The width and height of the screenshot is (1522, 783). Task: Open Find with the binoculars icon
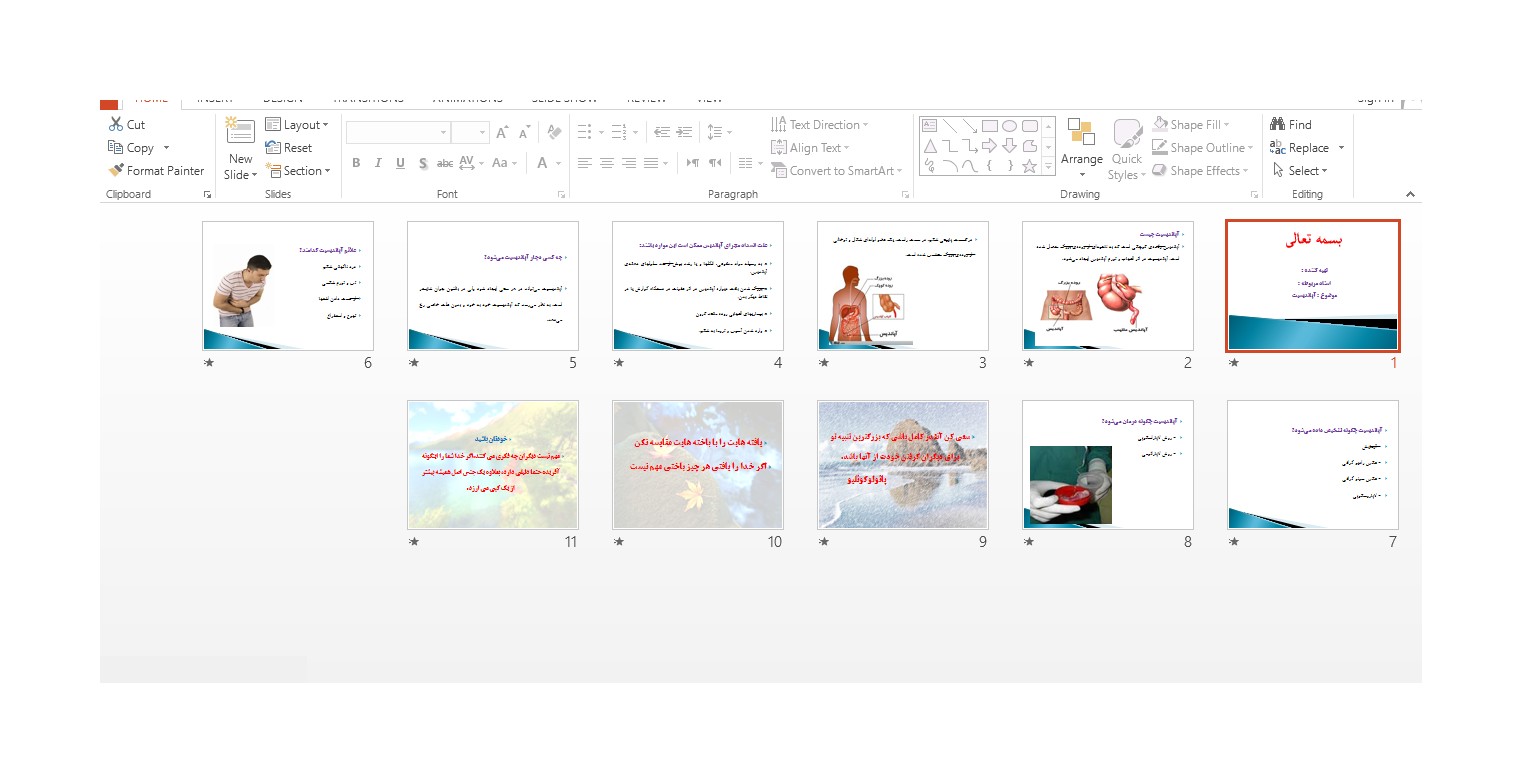1277,125
